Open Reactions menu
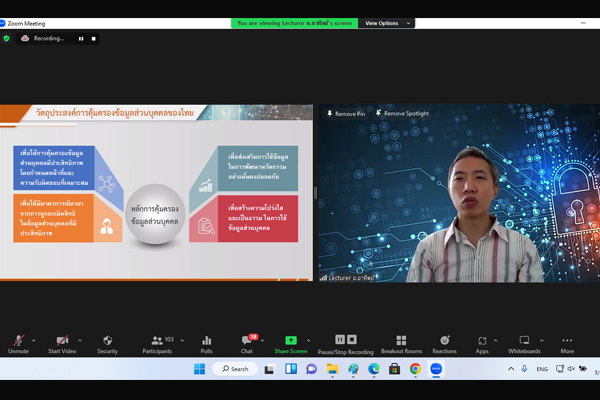600x400 pixels. click(445, 344)
